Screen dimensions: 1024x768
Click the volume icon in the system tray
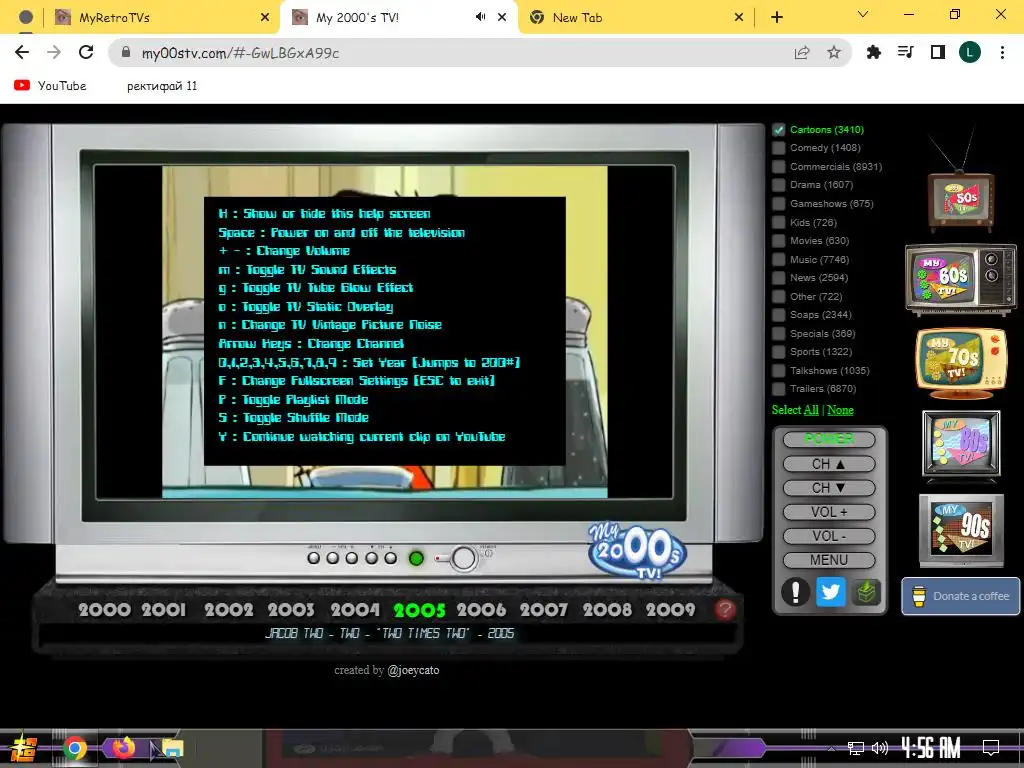tap(880, 748)
